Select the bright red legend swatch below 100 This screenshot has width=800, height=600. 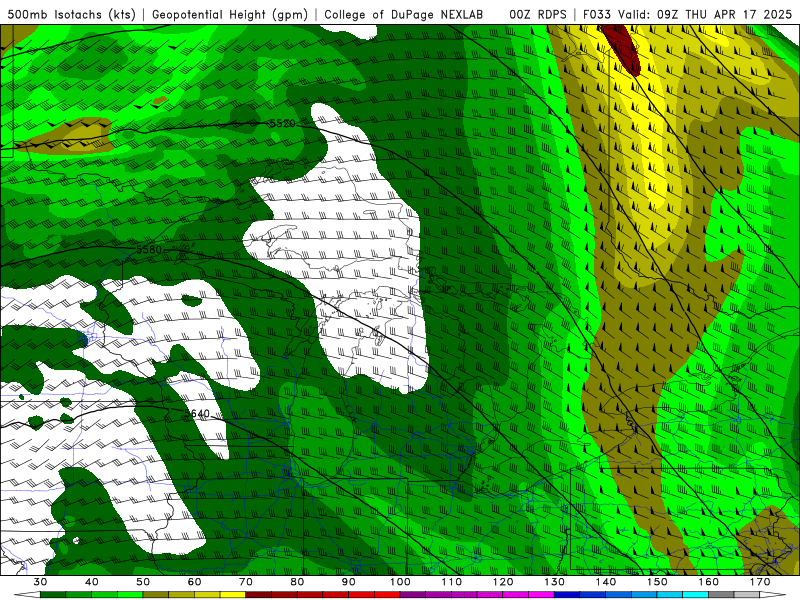pyautogui.click(x=387, y=595)
